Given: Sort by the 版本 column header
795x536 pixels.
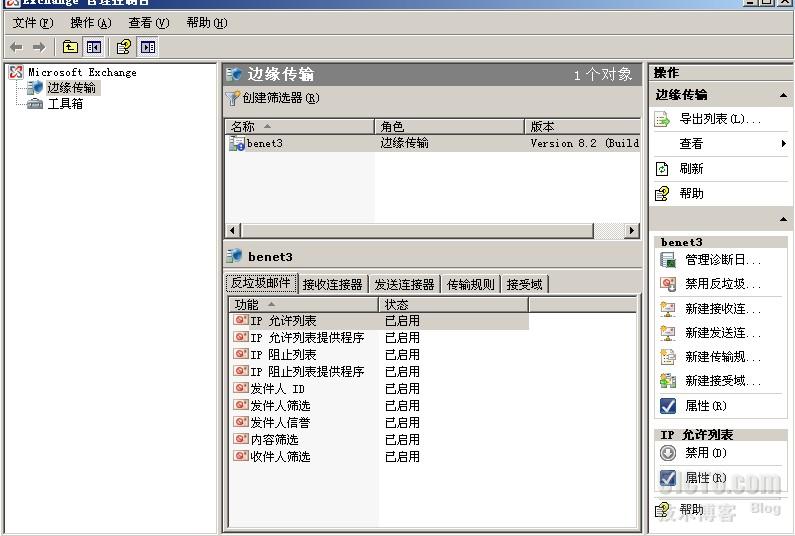Looking at the screenshot, I should pyautogui.click(x=583, y=126).
